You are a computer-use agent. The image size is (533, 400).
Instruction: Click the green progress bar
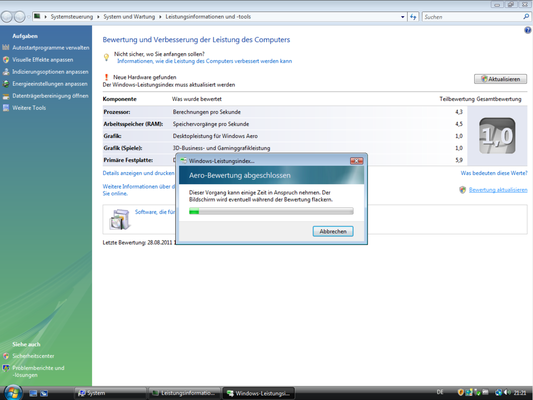click(x=271, y=211)
